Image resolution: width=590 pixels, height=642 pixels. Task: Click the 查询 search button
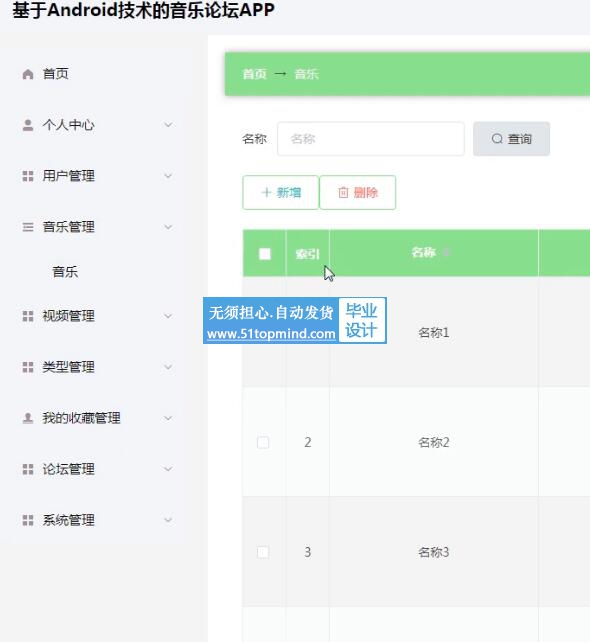pyautogui.click(x=511, y=139)
